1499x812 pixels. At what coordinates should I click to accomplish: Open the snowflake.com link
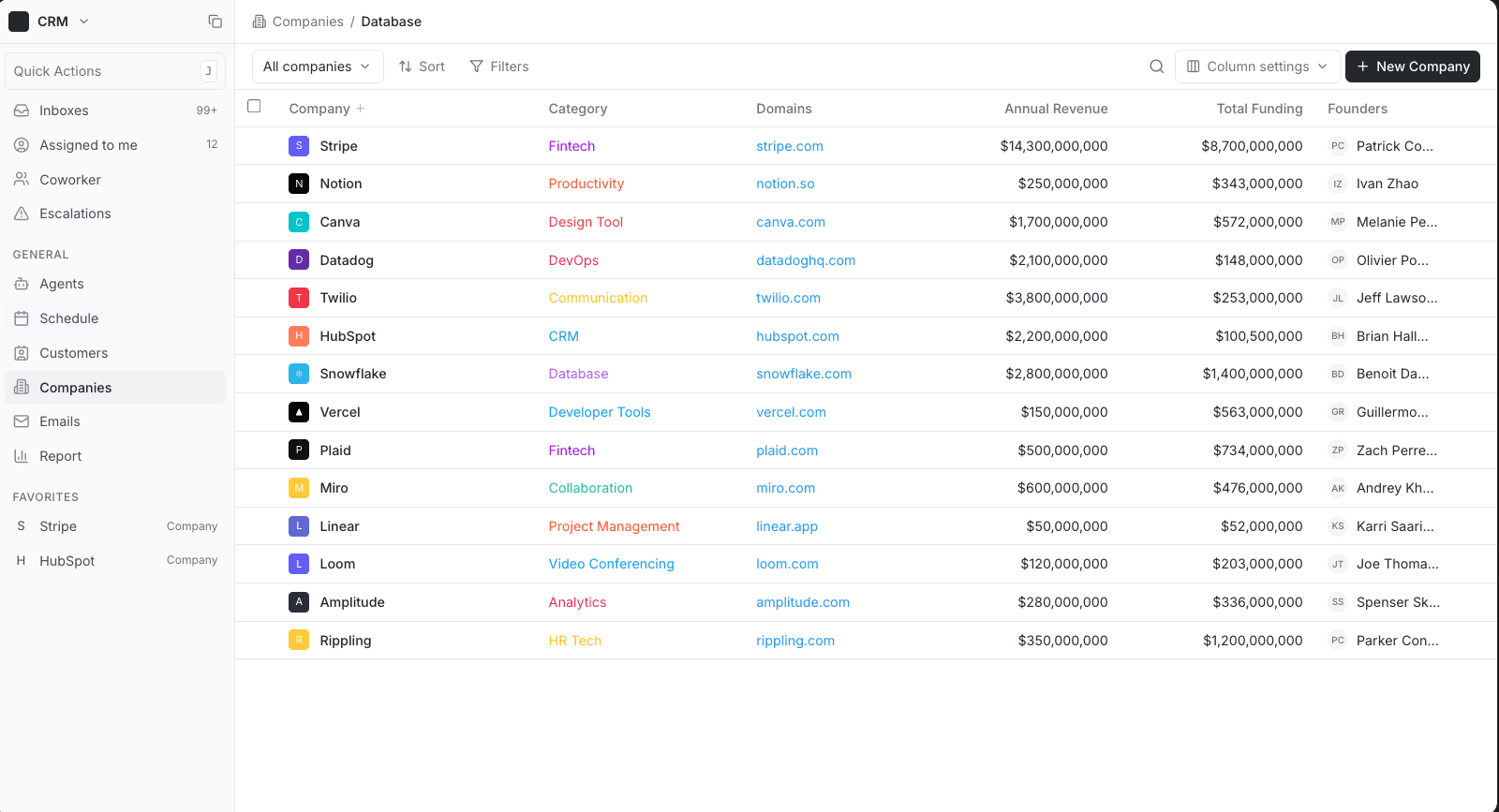[804, 374]
